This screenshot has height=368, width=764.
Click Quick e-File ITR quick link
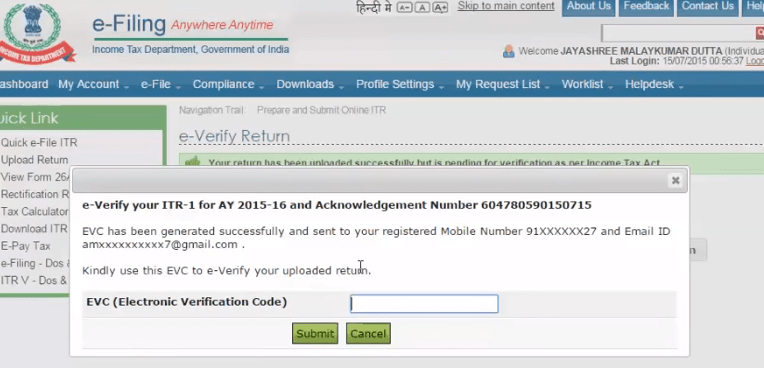pyautogui.click(x=39, y=143)
